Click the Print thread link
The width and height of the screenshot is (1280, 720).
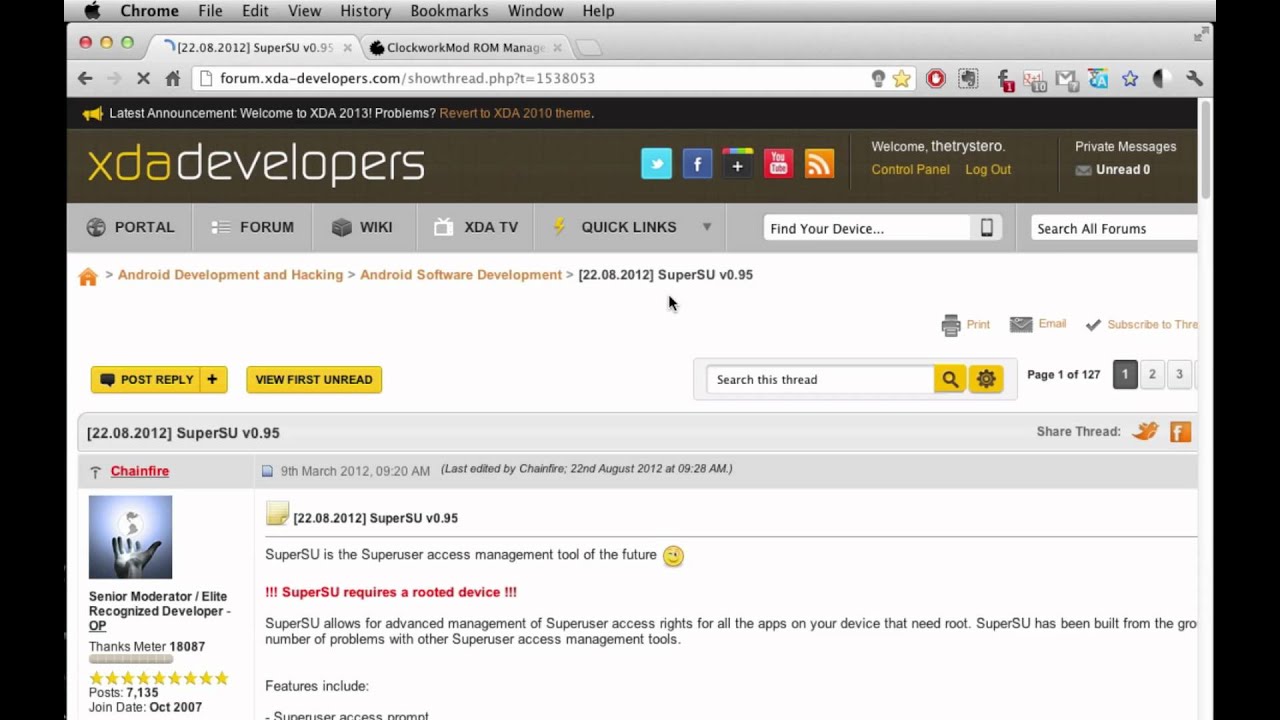[966, 324]
